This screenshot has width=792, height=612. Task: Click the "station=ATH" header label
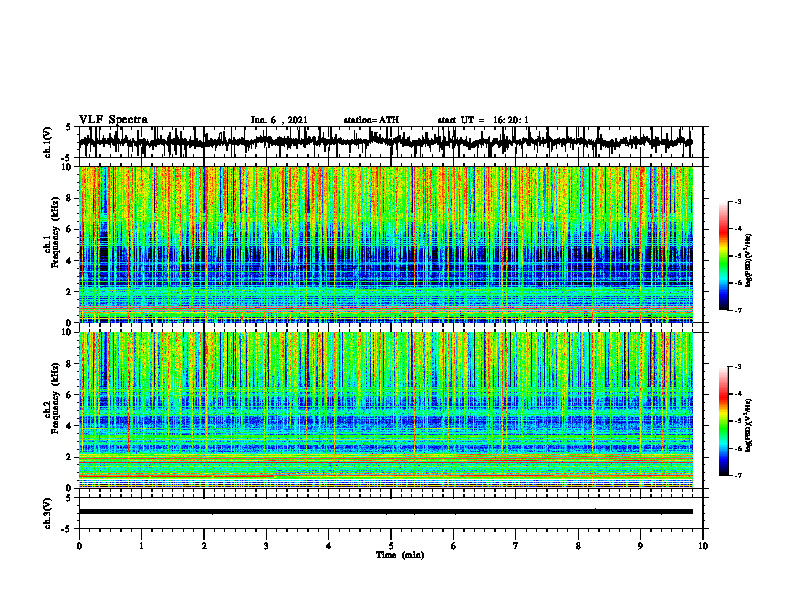coord(371,120)
